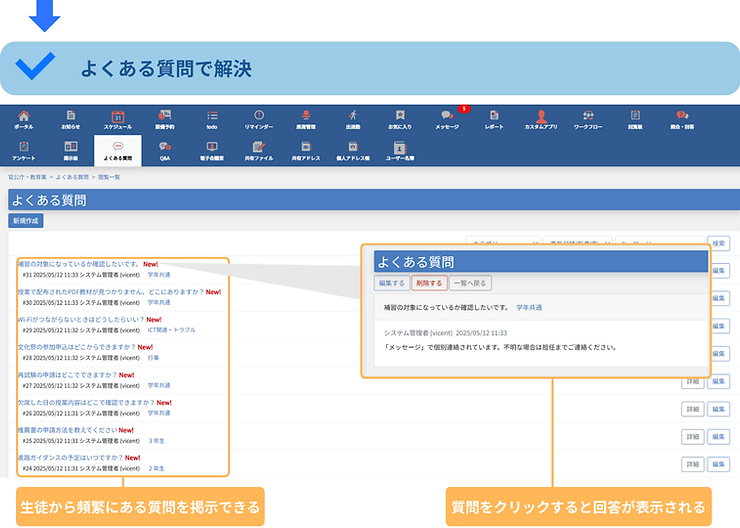Click 一覧へ戻る to return to list
The width and height of the screenshot is (740, 528).
(x=470, y=283)
